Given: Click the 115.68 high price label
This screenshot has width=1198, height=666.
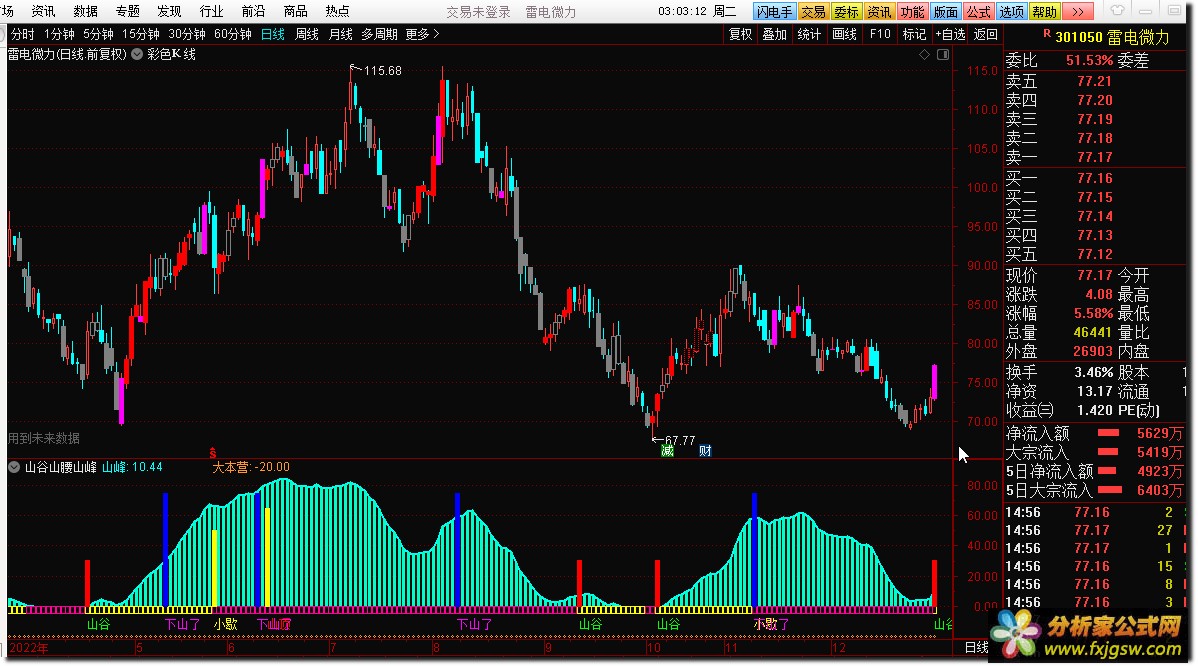Looking at the screenshot, I should point(382,70).
